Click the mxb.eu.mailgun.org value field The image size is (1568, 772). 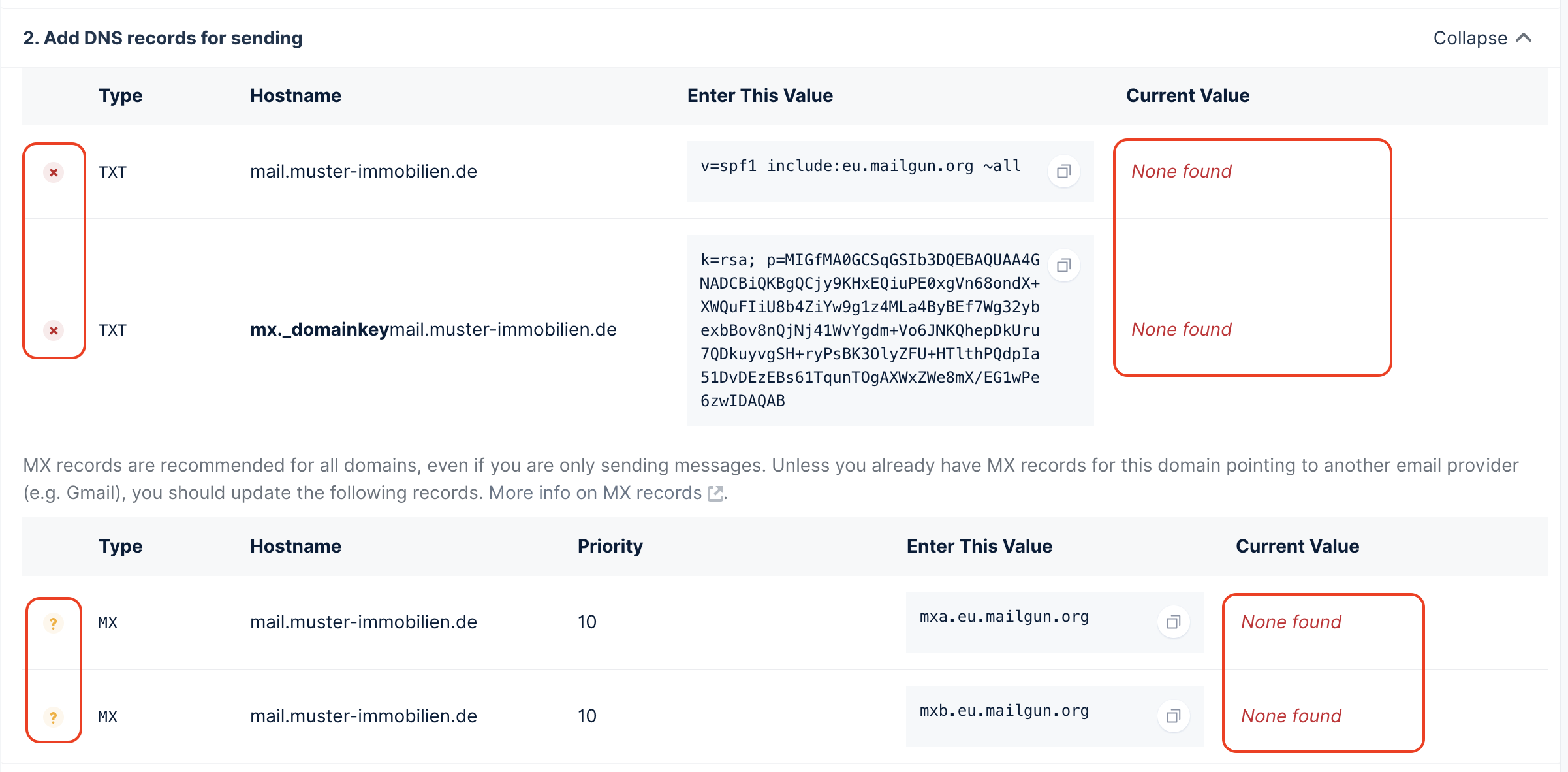(1004, 711)
